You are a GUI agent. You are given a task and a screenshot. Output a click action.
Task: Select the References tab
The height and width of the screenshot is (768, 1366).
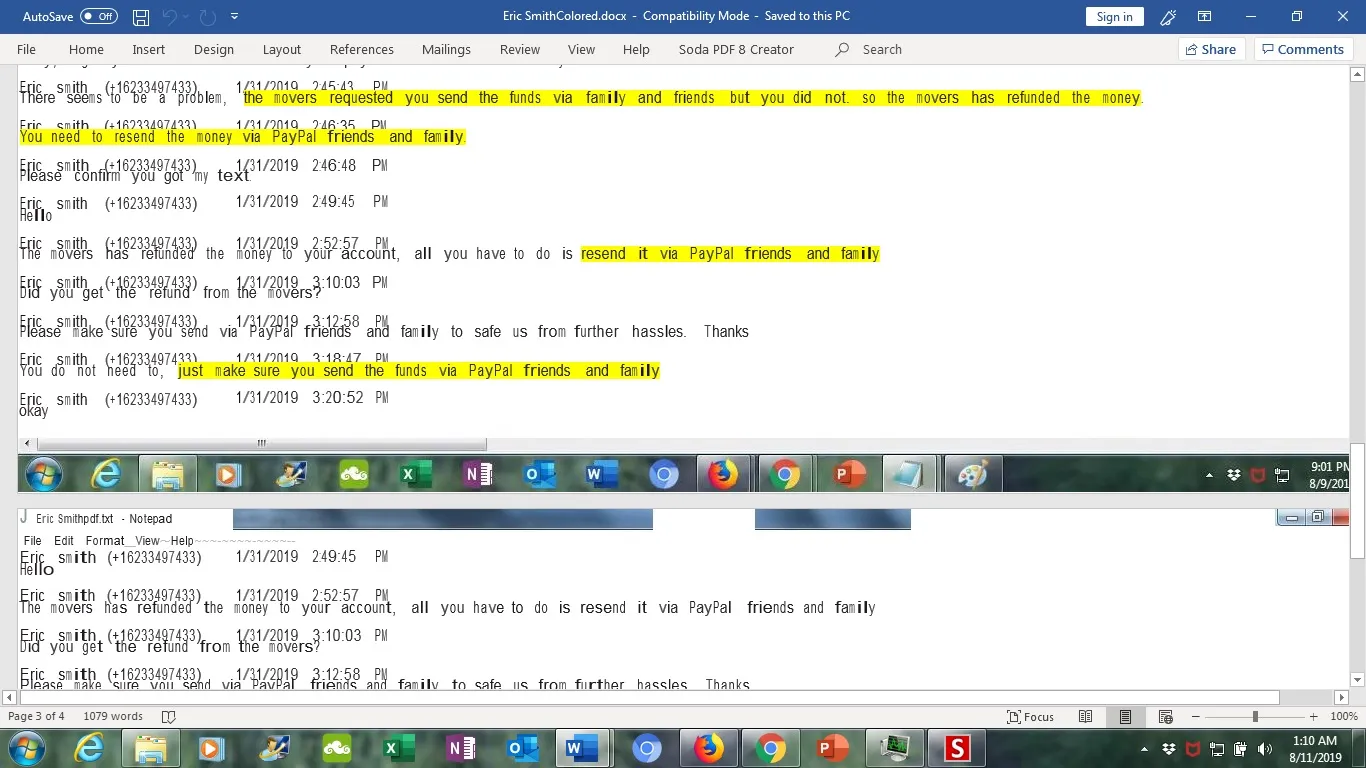pyautogui.click(x=362, y=49)
